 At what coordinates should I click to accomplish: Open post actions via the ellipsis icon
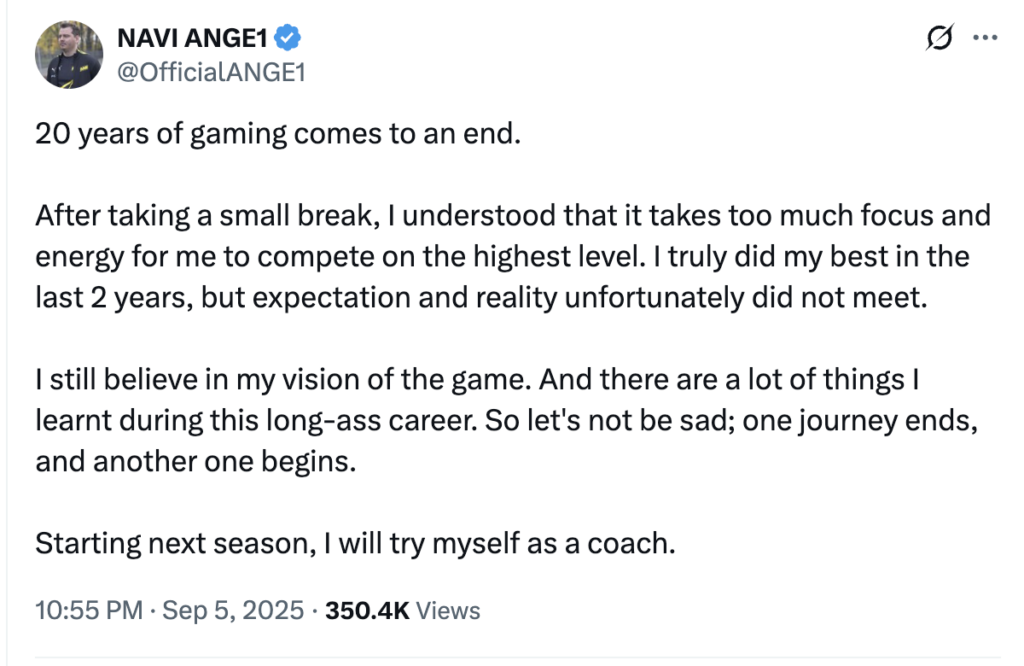(x=984, y=35)
